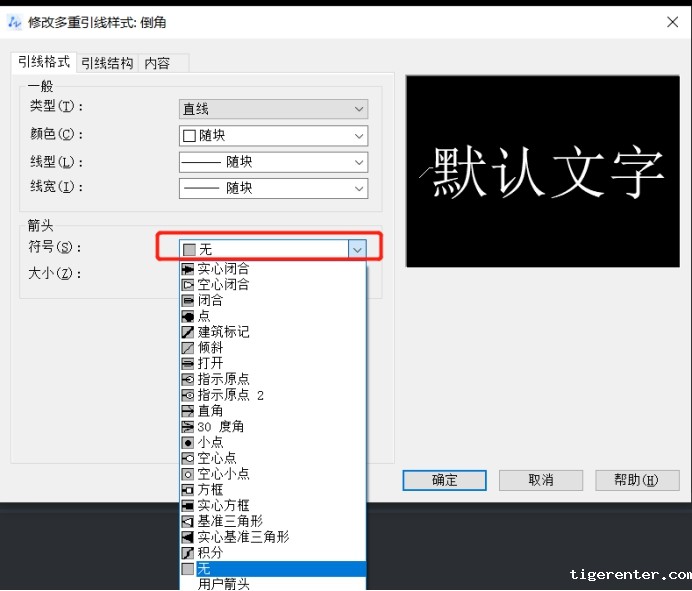Select the 实心基准三角形 arrowhead icon

188,537
